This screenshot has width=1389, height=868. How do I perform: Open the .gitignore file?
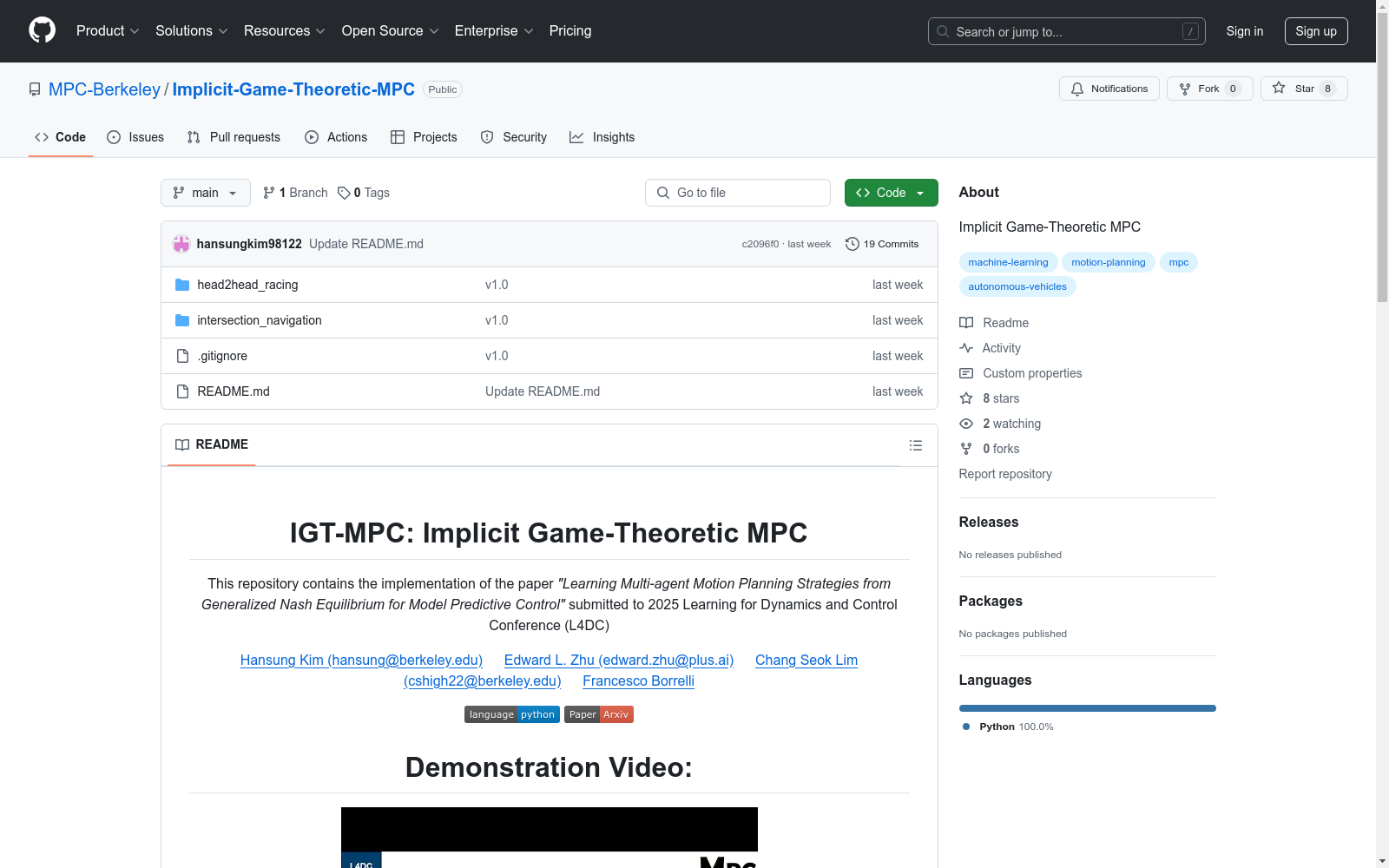pyautogui.click(x=222, y=356)
